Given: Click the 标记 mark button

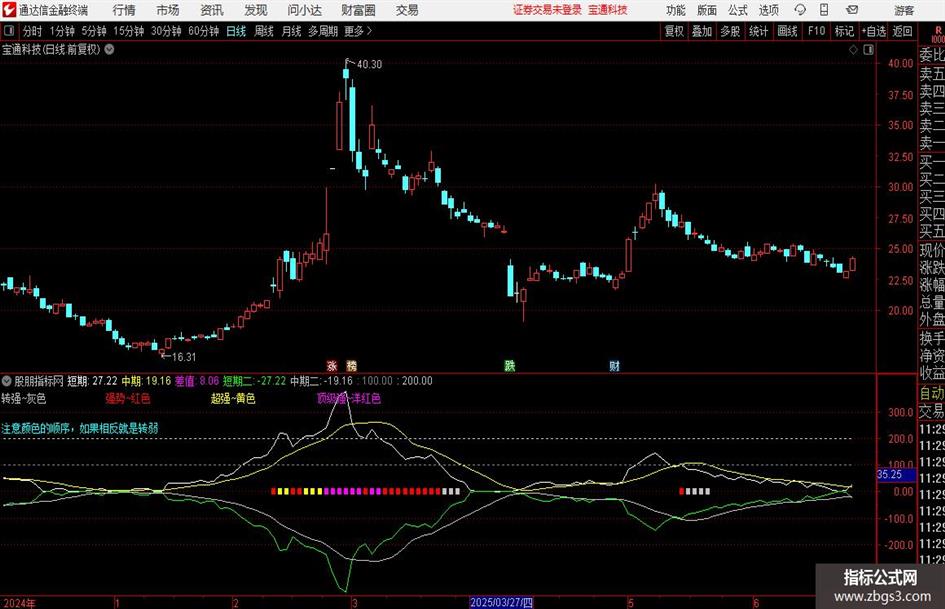Looking at the screenshot, I should [x=844, y=31].
